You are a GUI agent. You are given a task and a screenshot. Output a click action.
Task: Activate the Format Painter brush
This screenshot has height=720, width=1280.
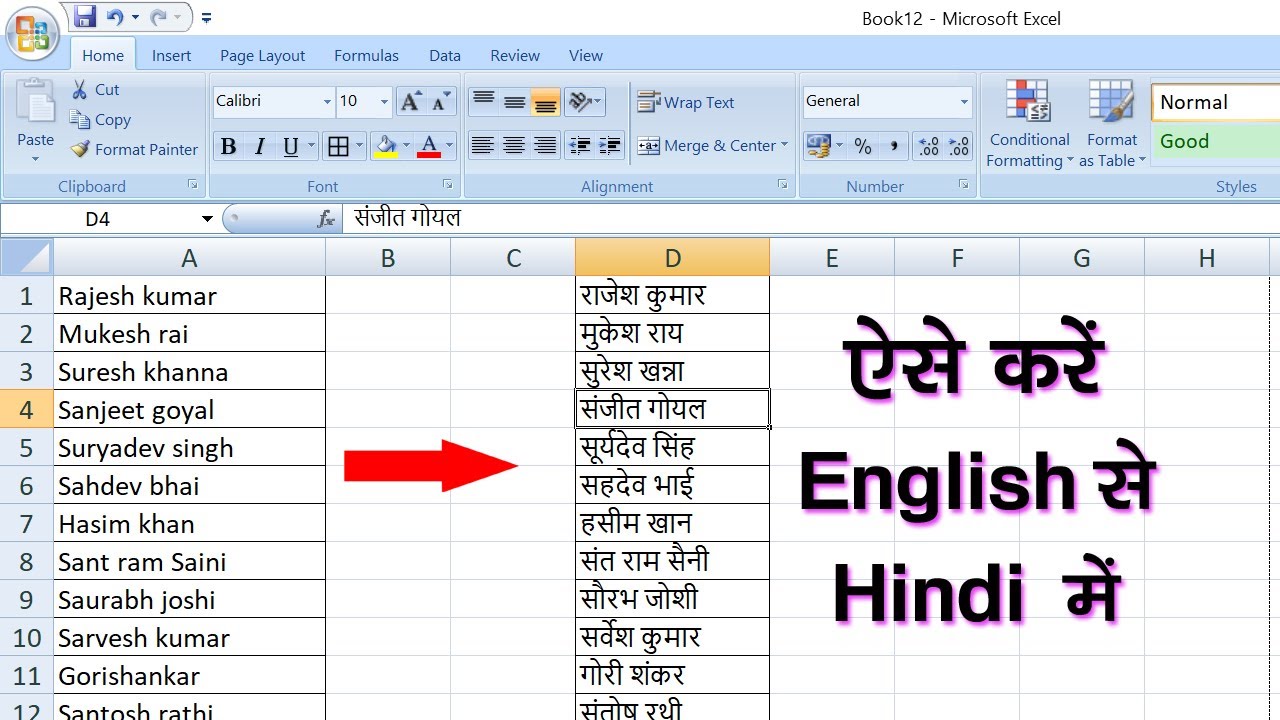pos(133,149)
